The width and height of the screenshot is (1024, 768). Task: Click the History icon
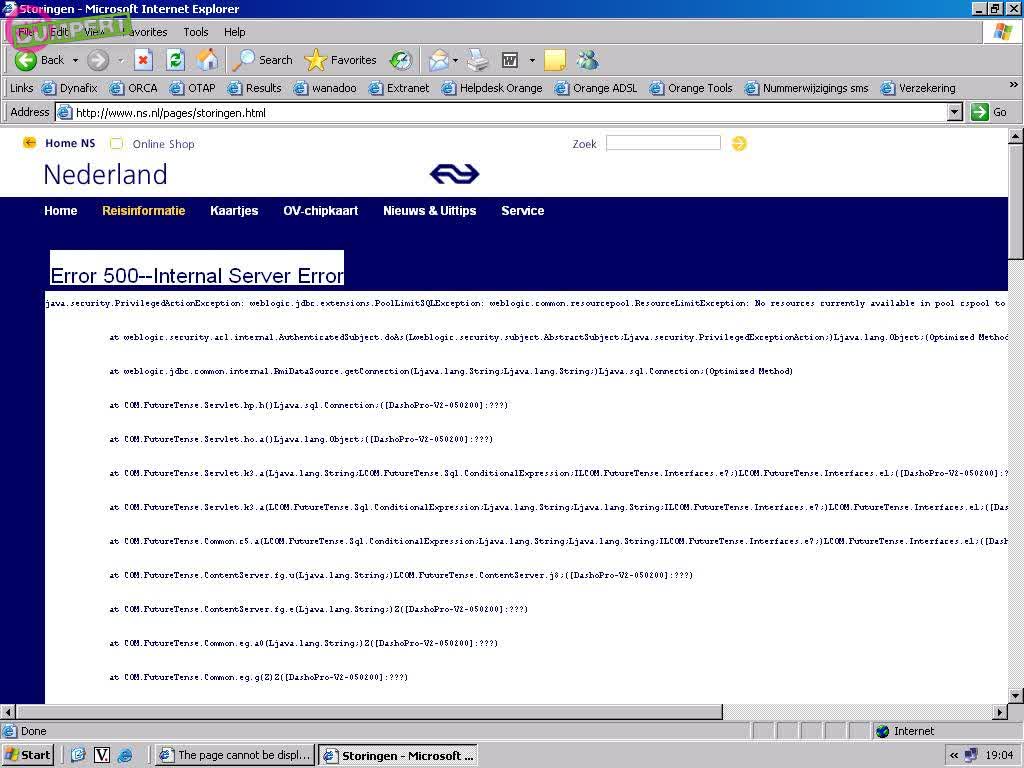pyautogui.click(x=401, y=60)
